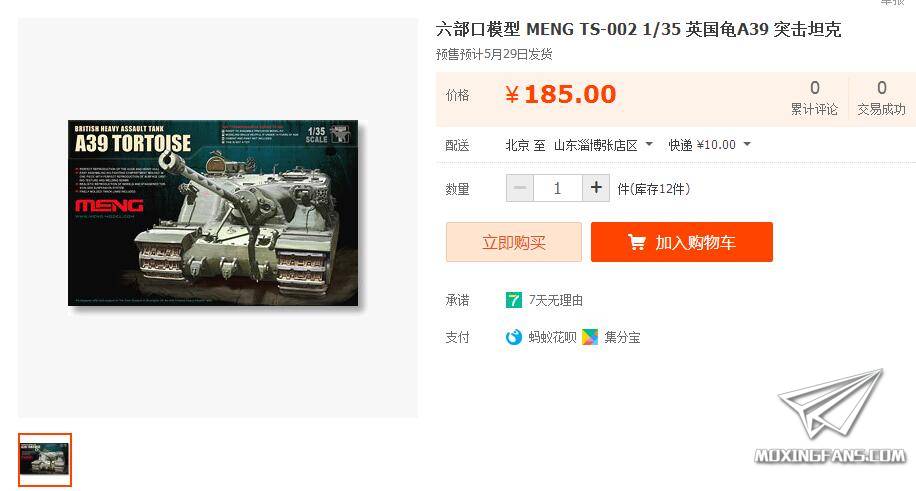Click the MENG logo on the box image
Image resolution: width=916 pixels, height=491 pixels.
coord(109,205)
